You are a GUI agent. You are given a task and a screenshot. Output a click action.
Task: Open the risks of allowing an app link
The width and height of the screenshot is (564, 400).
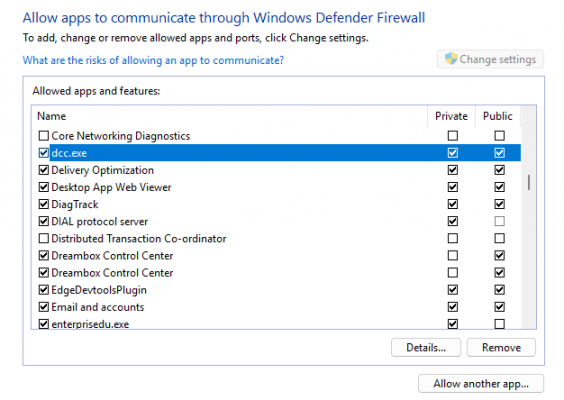(153, 60)
